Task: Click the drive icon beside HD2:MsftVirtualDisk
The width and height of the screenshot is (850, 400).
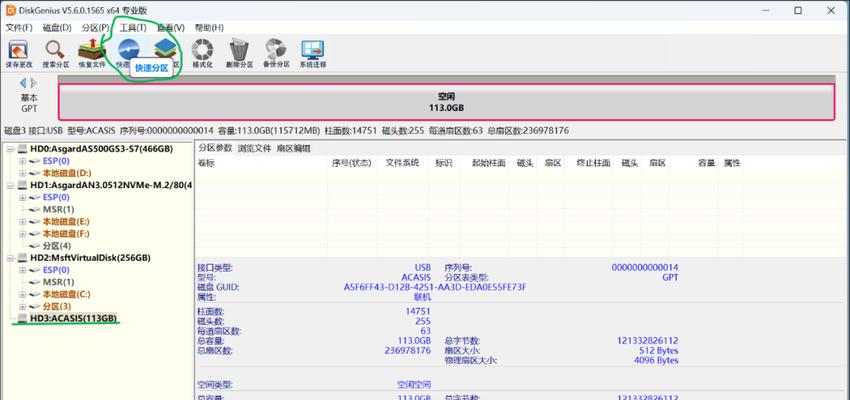Action: (22, 258)
